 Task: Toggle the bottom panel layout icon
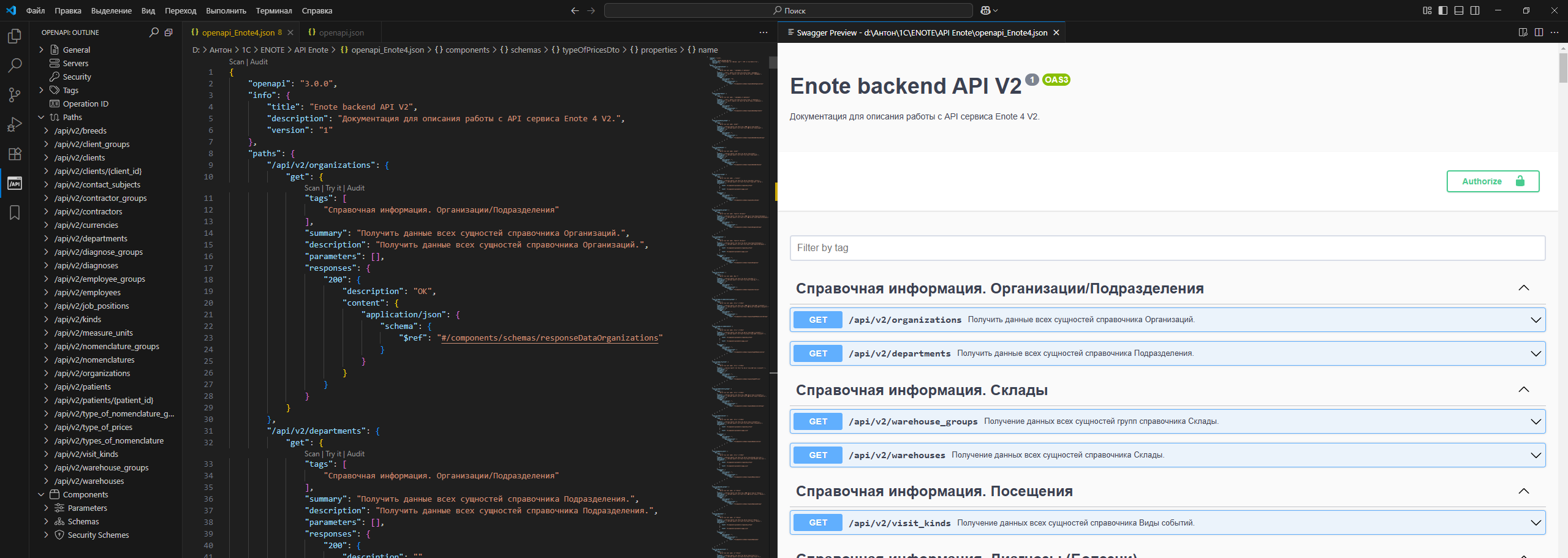point(1459,10)
